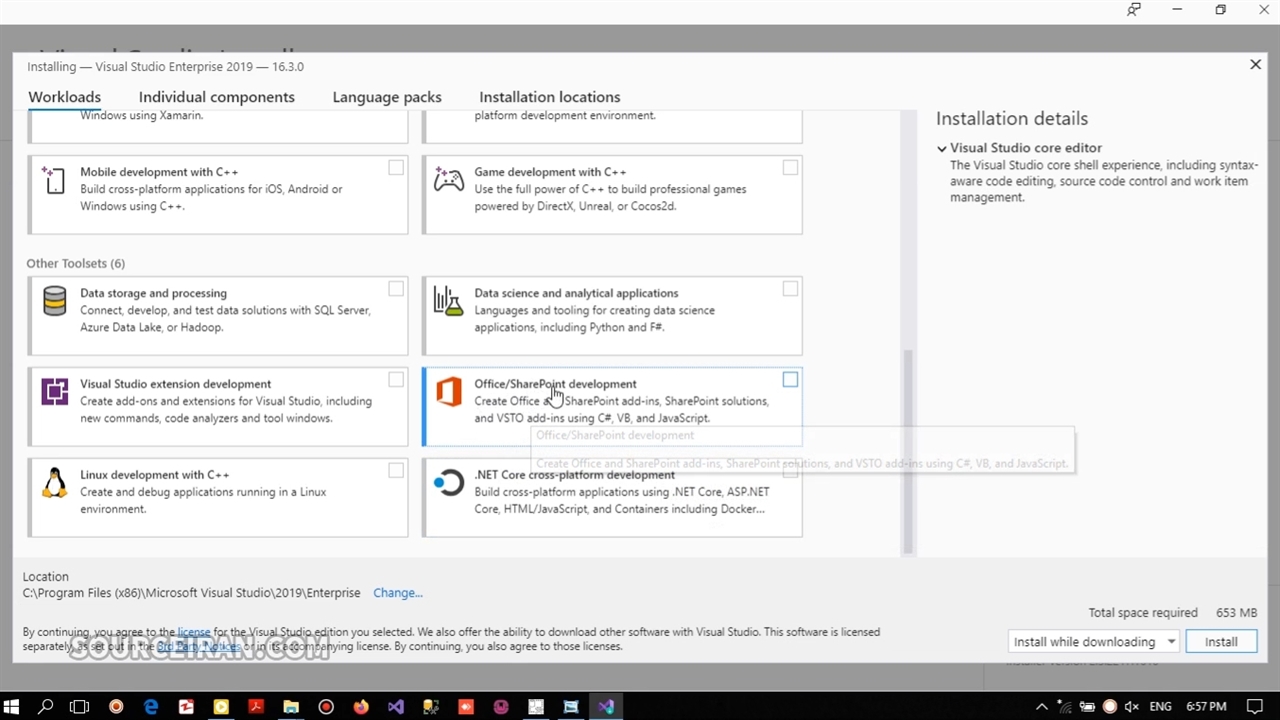Click the Change... location link
Viewport: 1280px width, 720px height.
pyautogui.click(x=398, y=593)
